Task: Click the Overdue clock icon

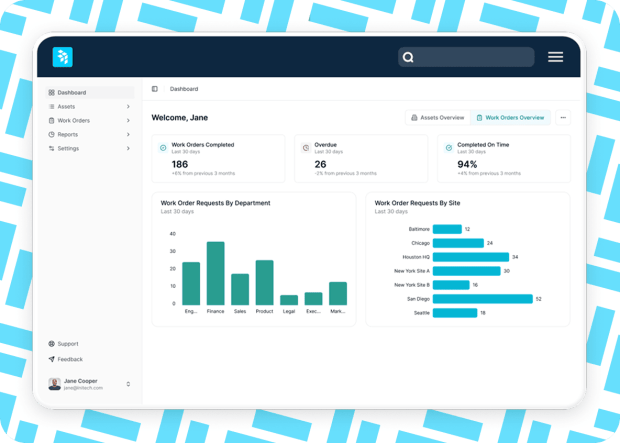Action: coord(306,148)
